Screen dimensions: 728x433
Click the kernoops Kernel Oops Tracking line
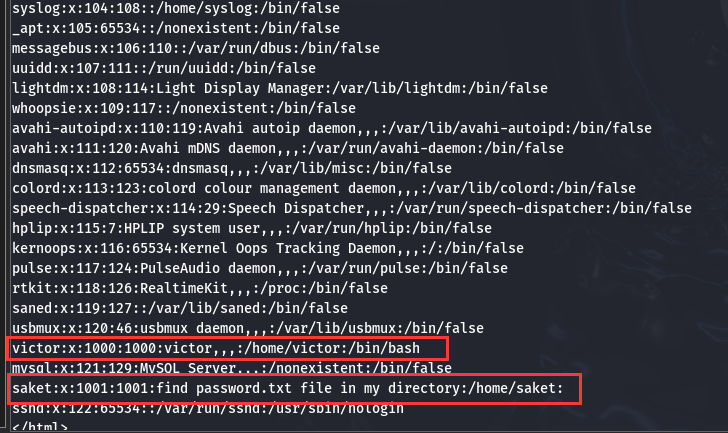(267, 248)
